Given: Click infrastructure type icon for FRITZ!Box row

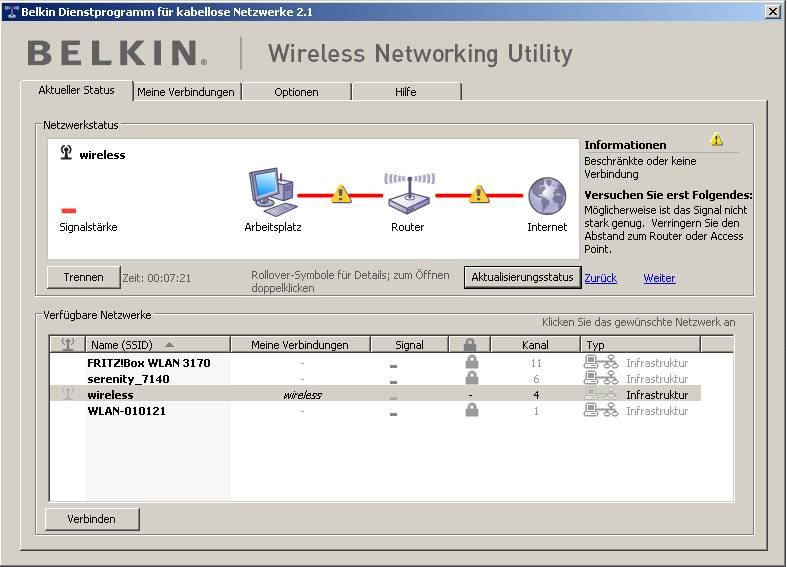Looking at the screenshot, I should coord(601,362).
